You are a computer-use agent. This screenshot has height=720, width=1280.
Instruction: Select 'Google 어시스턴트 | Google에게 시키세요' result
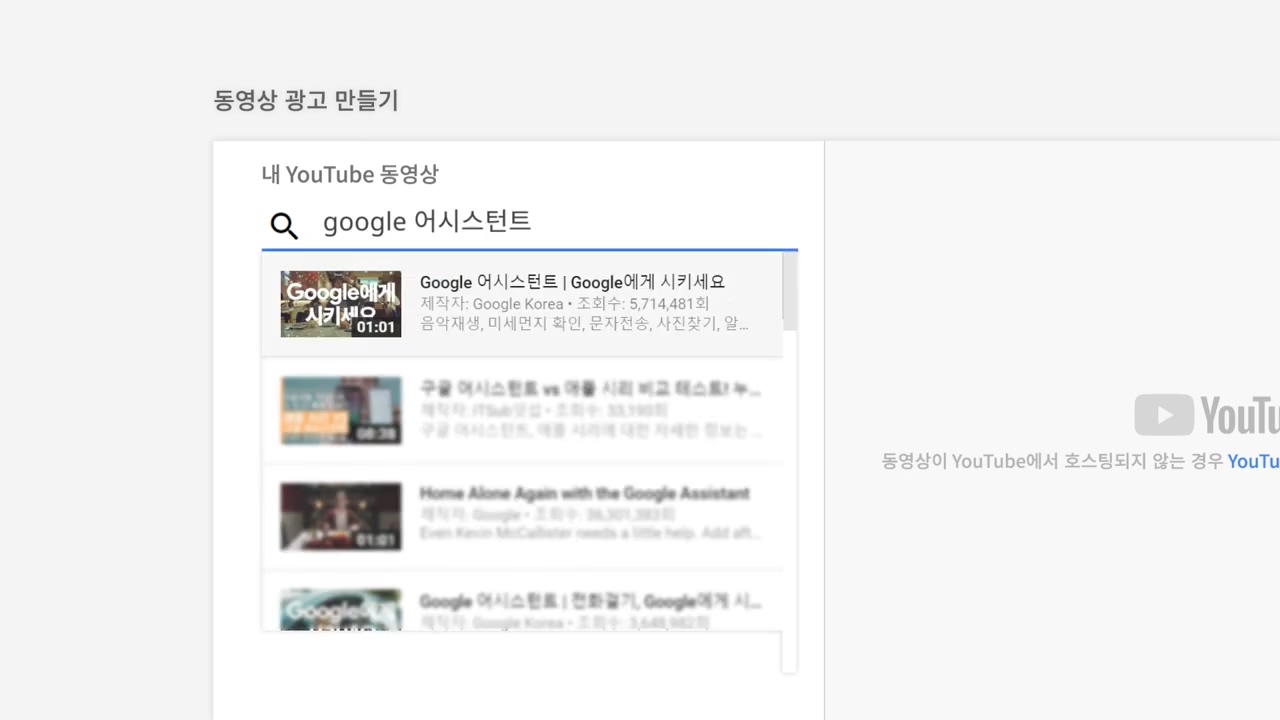(x=521, y=303)
